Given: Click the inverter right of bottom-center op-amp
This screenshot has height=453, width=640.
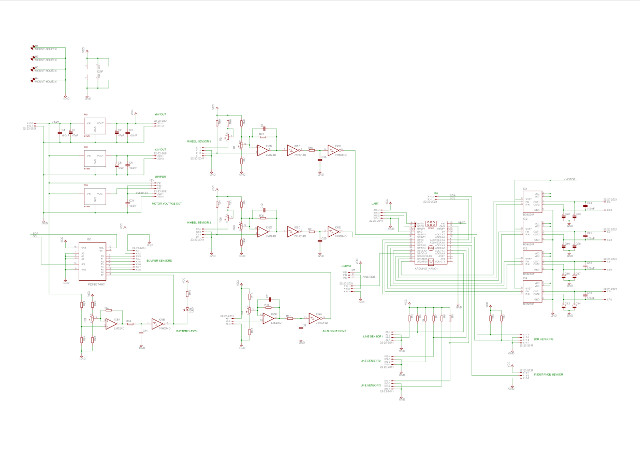Looking at the screenshot, I should [x=314, y=318].
